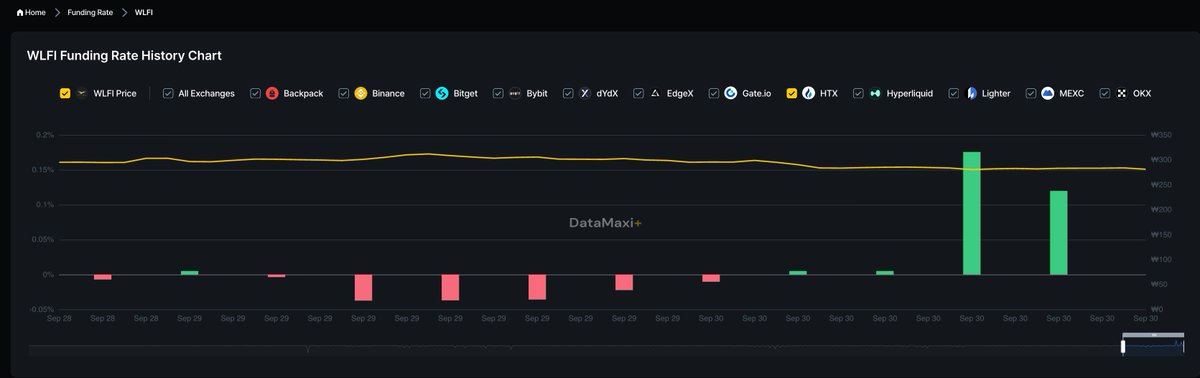Toggle the Bitget checkbox

coord(425,93)
